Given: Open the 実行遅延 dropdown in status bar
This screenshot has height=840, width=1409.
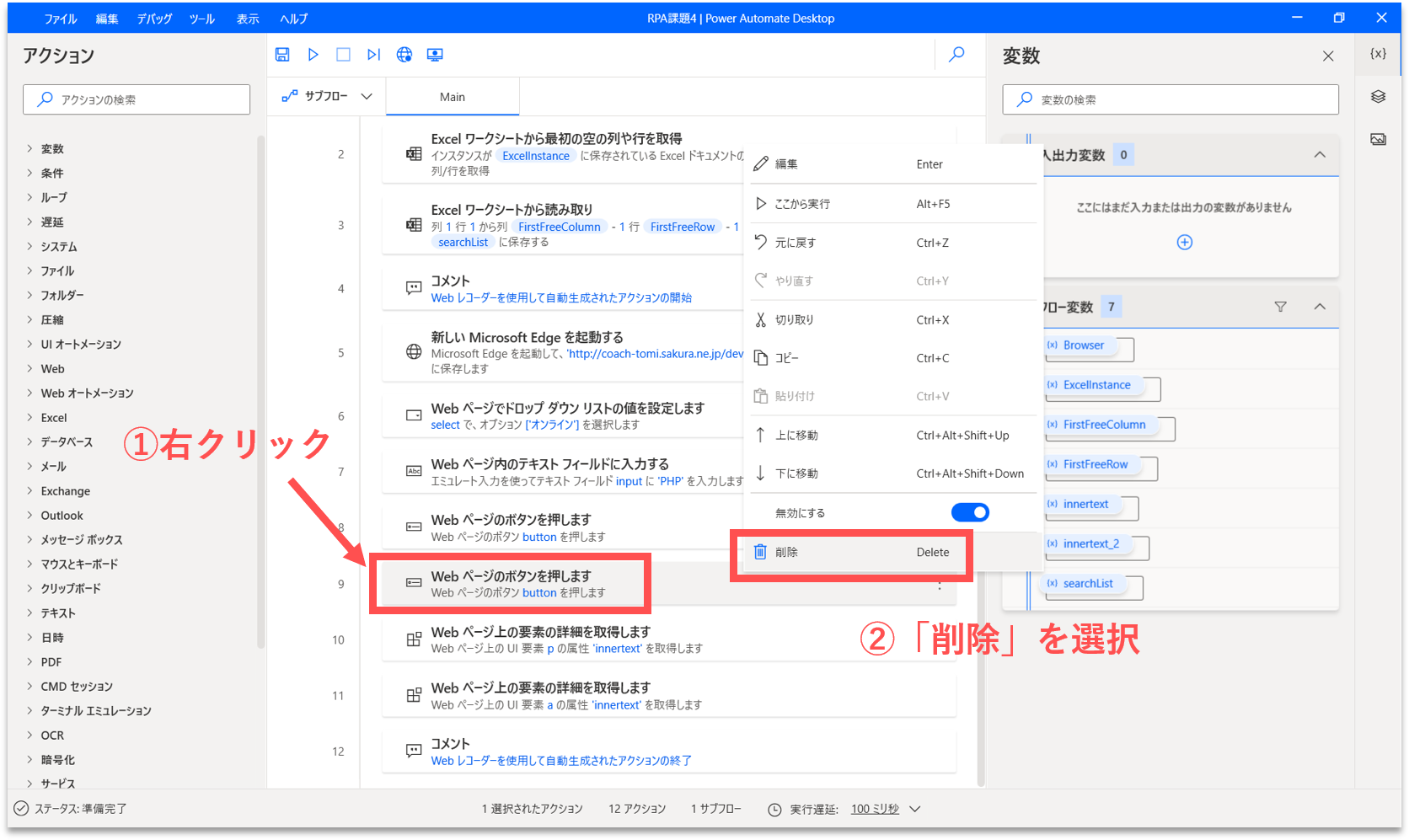Looking at the screenshot, I should [x=915, y=809].
